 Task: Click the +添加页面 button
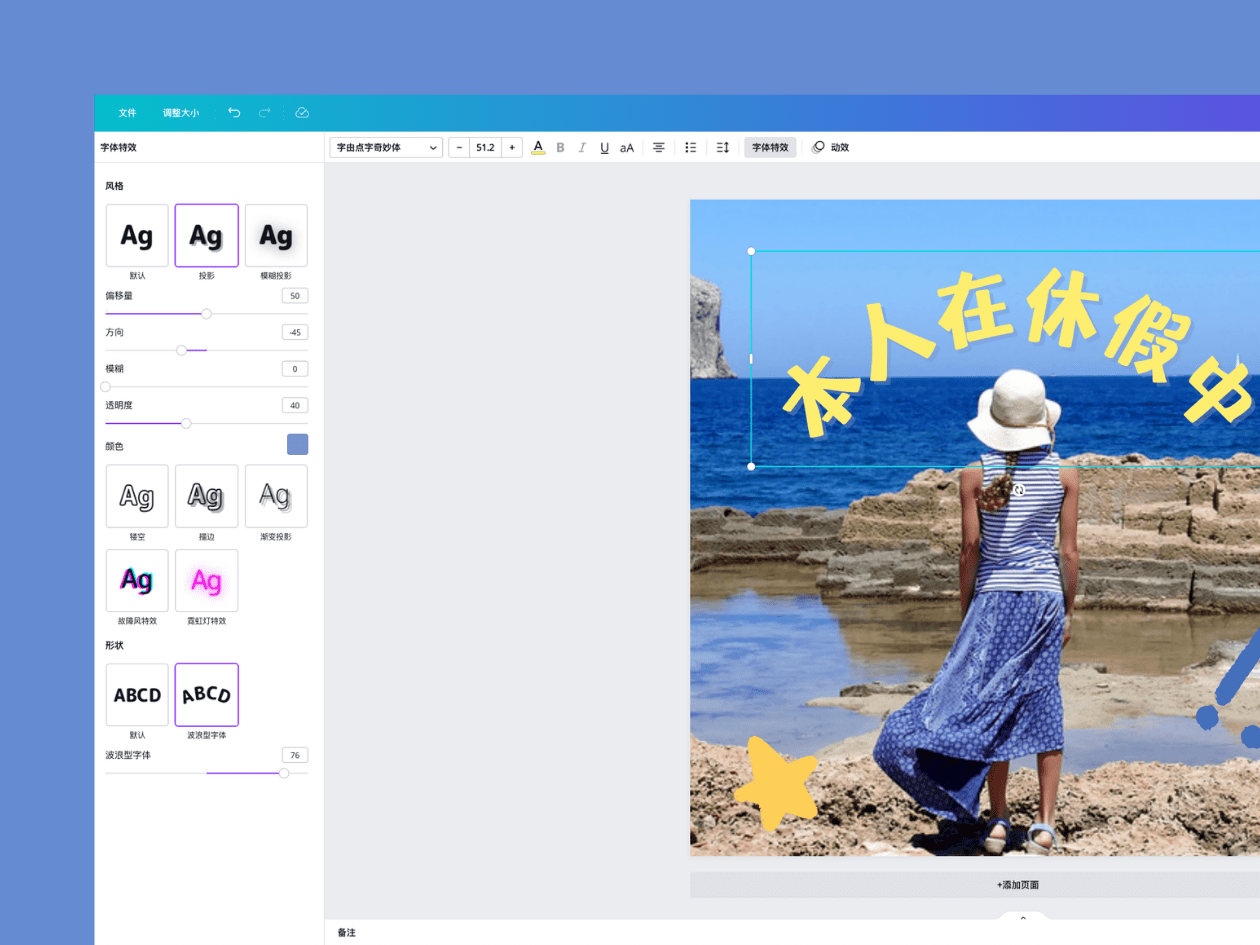1018,885
